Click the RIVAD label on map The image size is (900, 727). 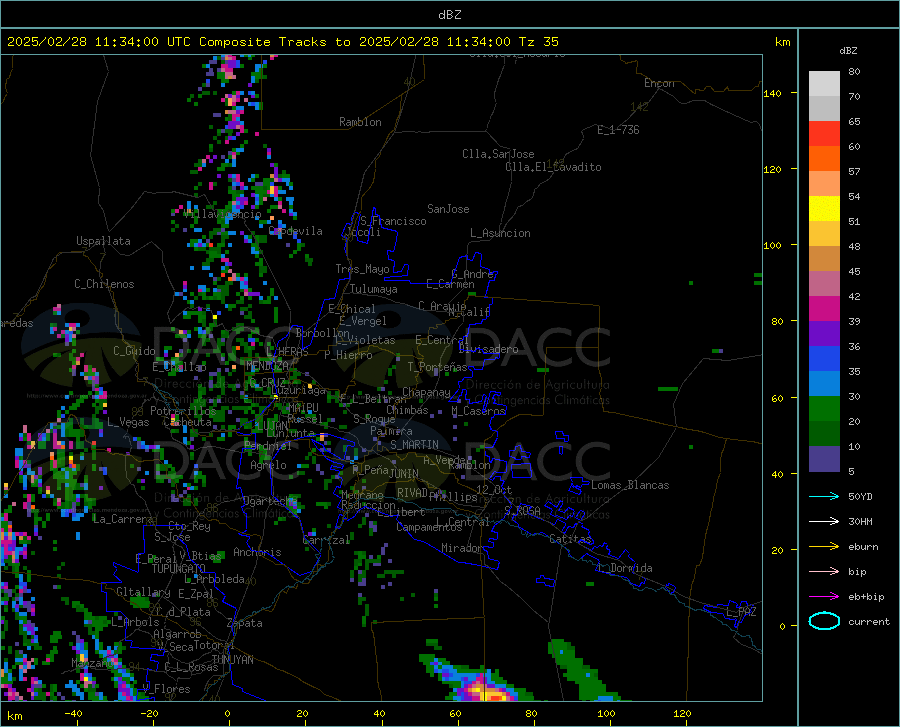(412, 493)
